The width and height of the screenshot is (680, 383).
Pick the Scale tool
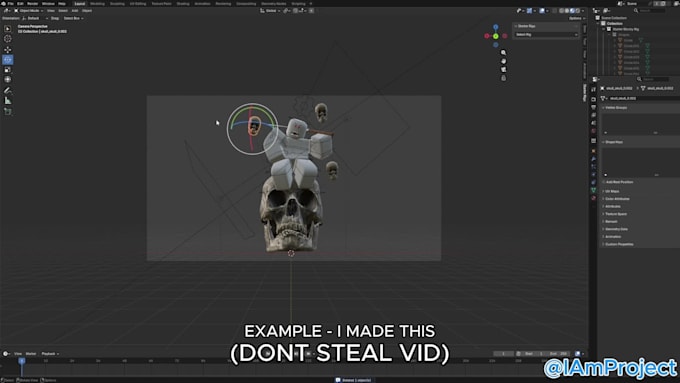(8, 69)
